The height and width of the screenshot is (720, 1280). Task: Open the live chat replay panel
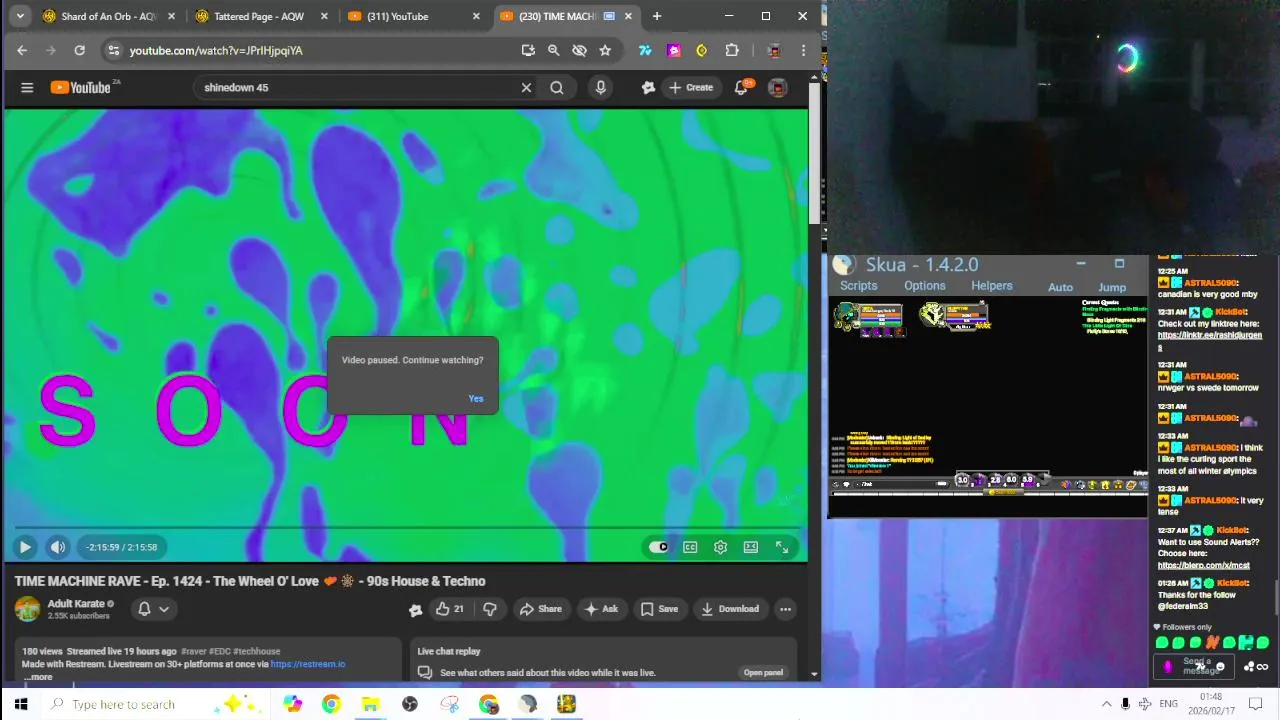(x=763, y=673)
